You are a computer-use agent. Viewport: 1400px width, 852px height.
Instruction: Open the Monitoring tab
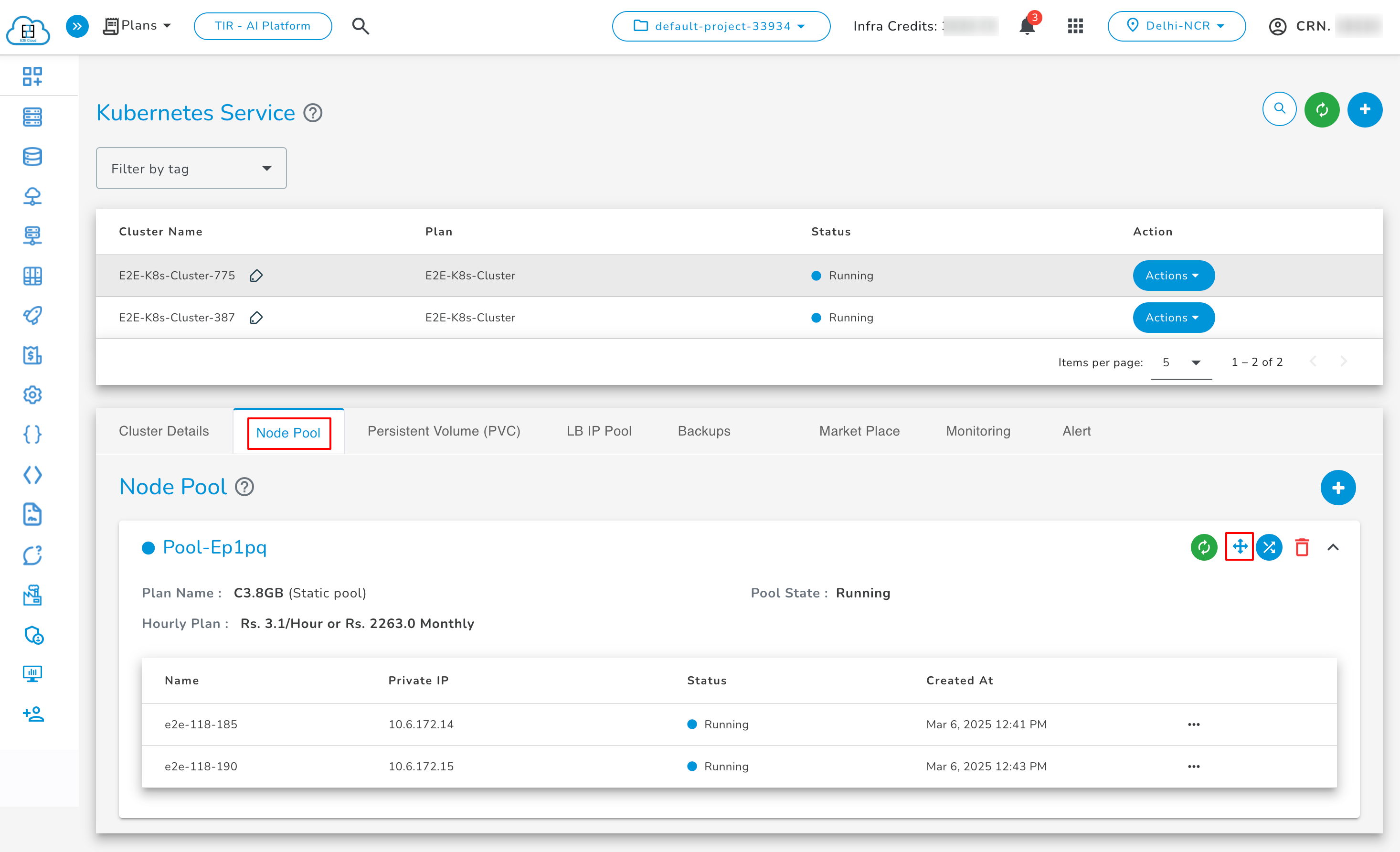click(978, 431)
